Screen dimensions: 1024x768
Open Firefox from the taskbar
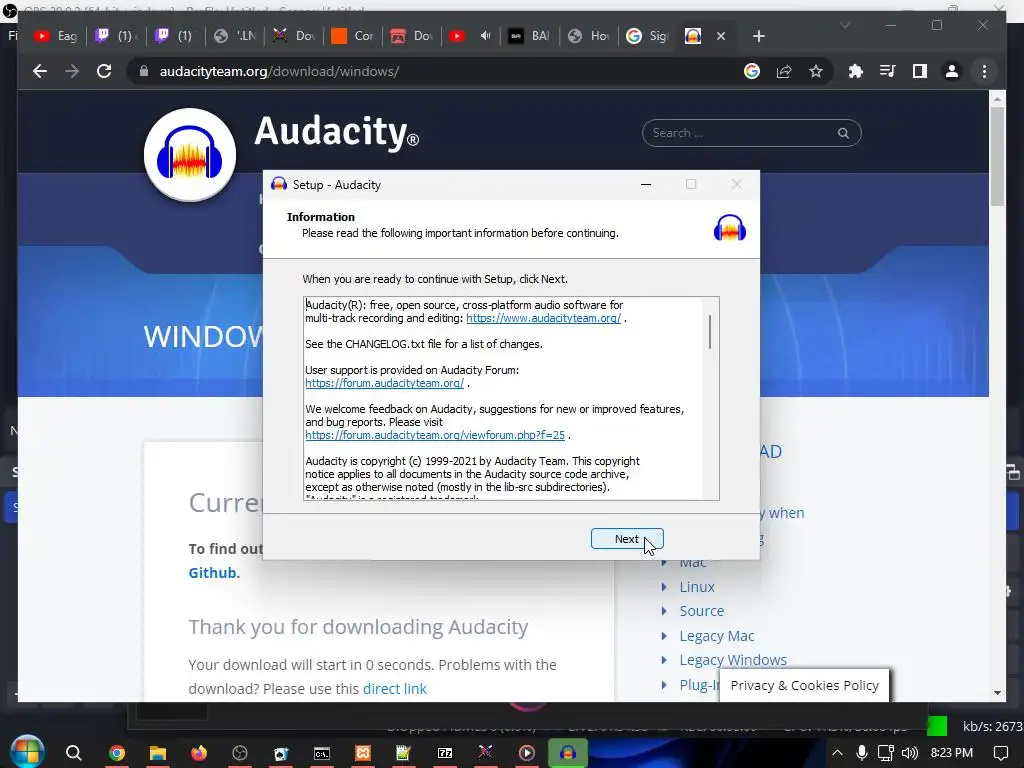click(199, 753)
